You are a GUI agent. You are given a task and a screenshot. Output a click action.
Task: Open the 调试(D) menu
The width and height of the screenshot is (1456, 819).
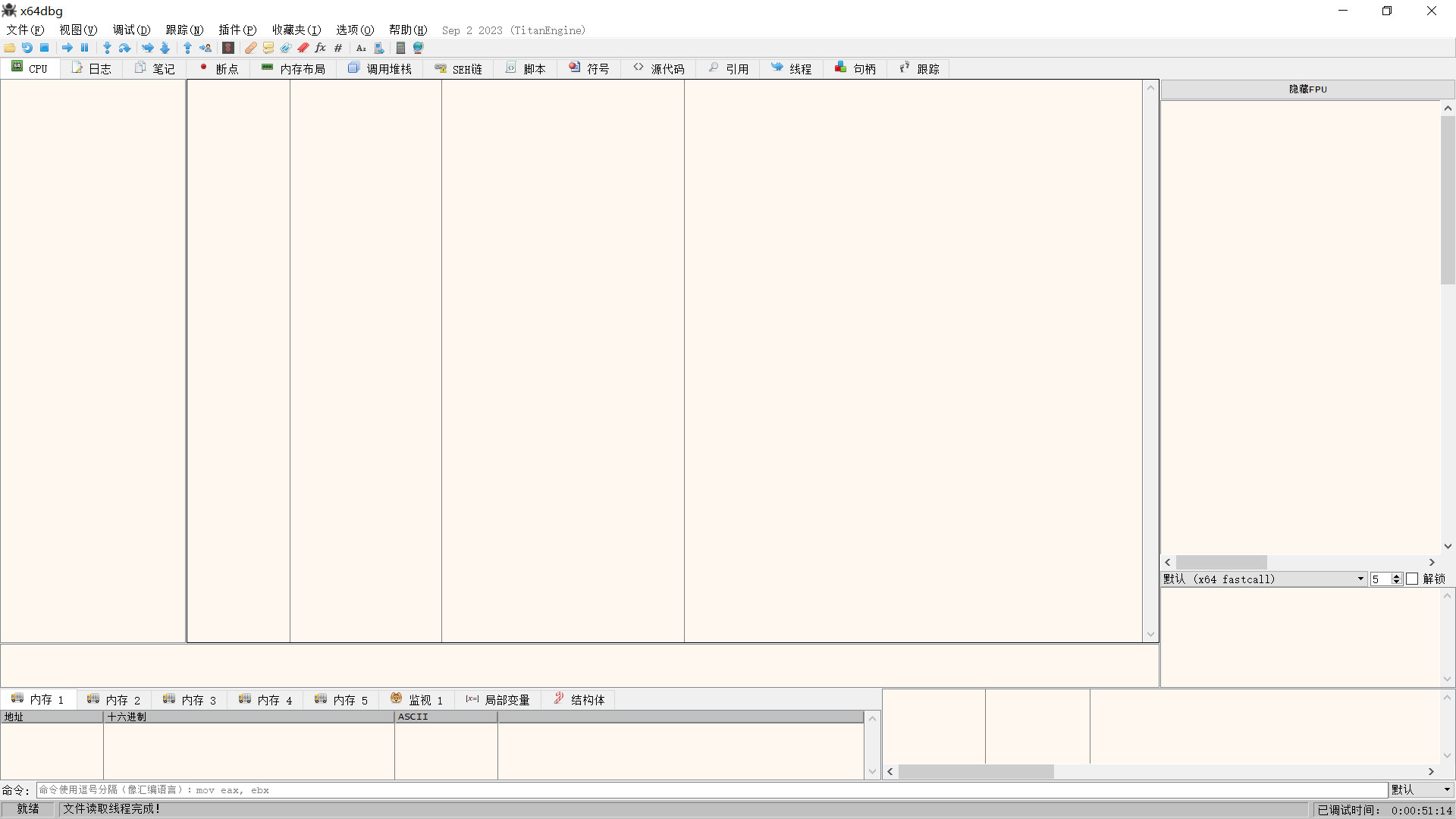[x=131, y=30]
